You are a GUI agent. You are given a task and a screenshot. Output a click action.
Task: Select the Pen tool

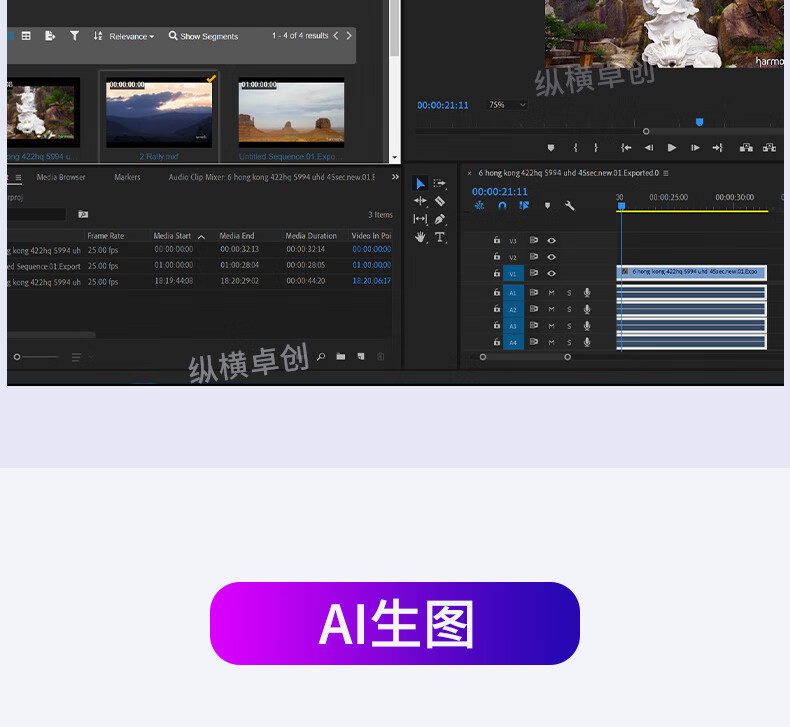pyautogui.click(x=440, y=219)
